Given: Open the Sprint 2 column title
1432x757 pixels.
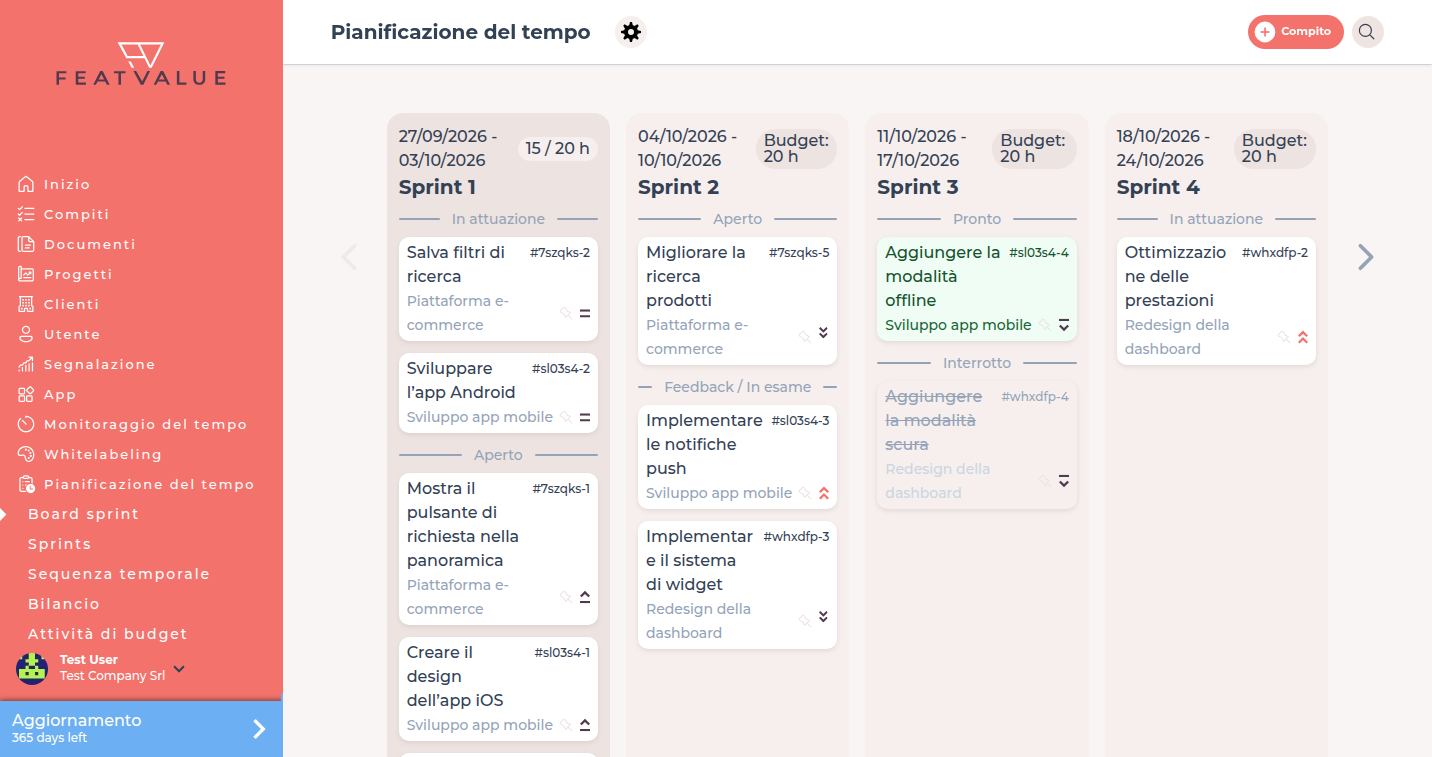Looking at the screenshot, I should [679, 187].
